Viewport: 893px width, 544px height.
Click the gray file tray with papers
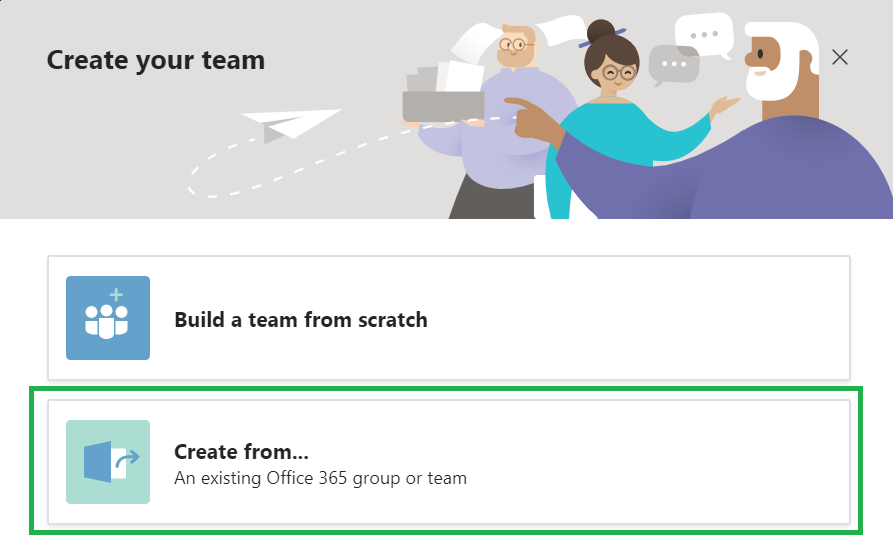point(443,93)
